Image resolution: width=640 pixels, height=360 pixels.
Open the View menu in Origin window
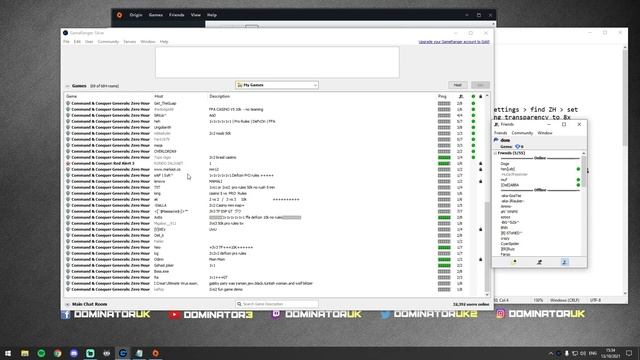point(196,15)
